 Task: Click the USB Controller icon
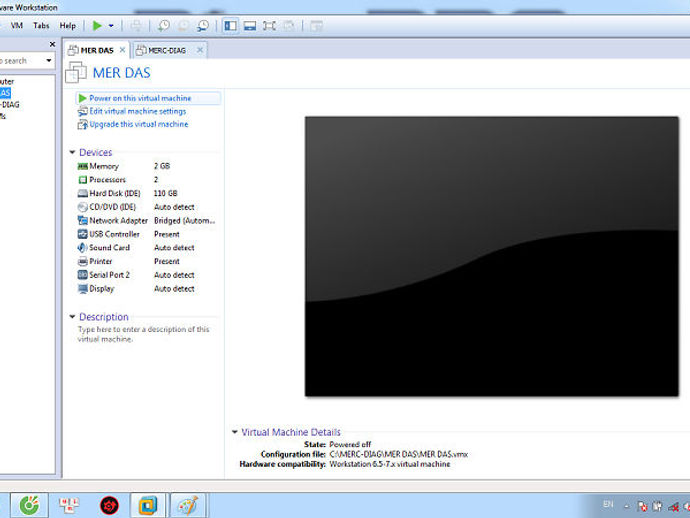tap(82, 234)
